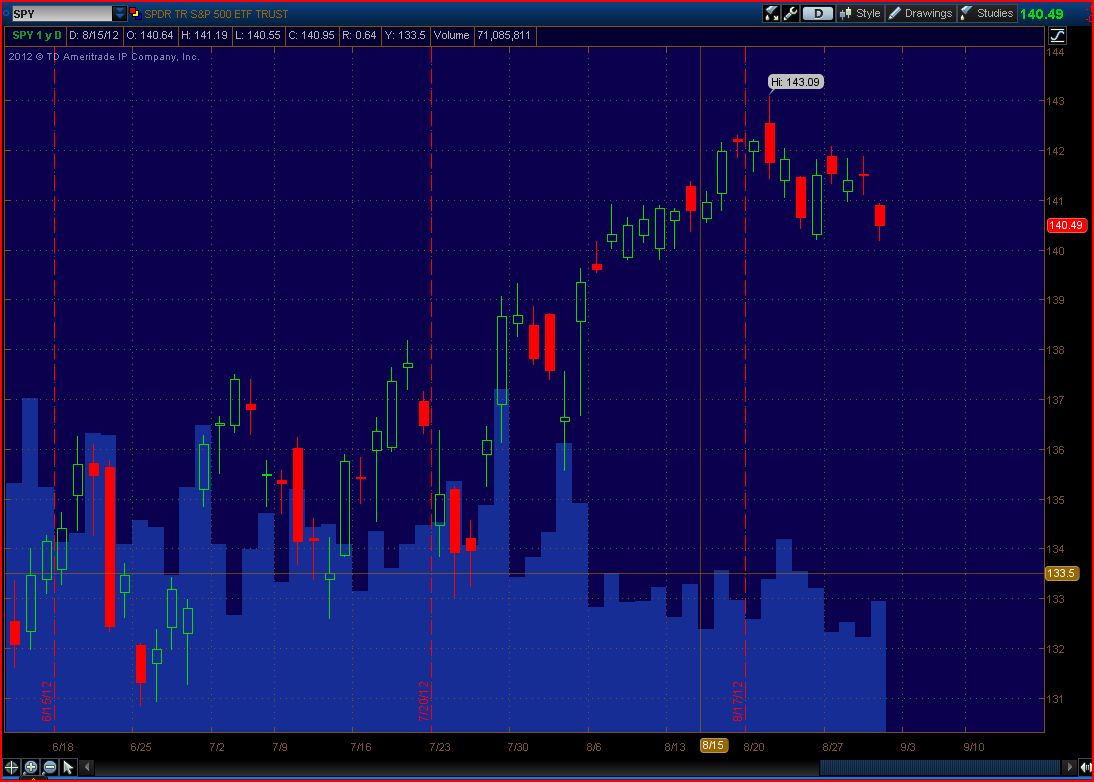Viewport: 1094px width, 782px height.
Task: Click the 7/20/12 expiration marker label
Action: (424, 701)
